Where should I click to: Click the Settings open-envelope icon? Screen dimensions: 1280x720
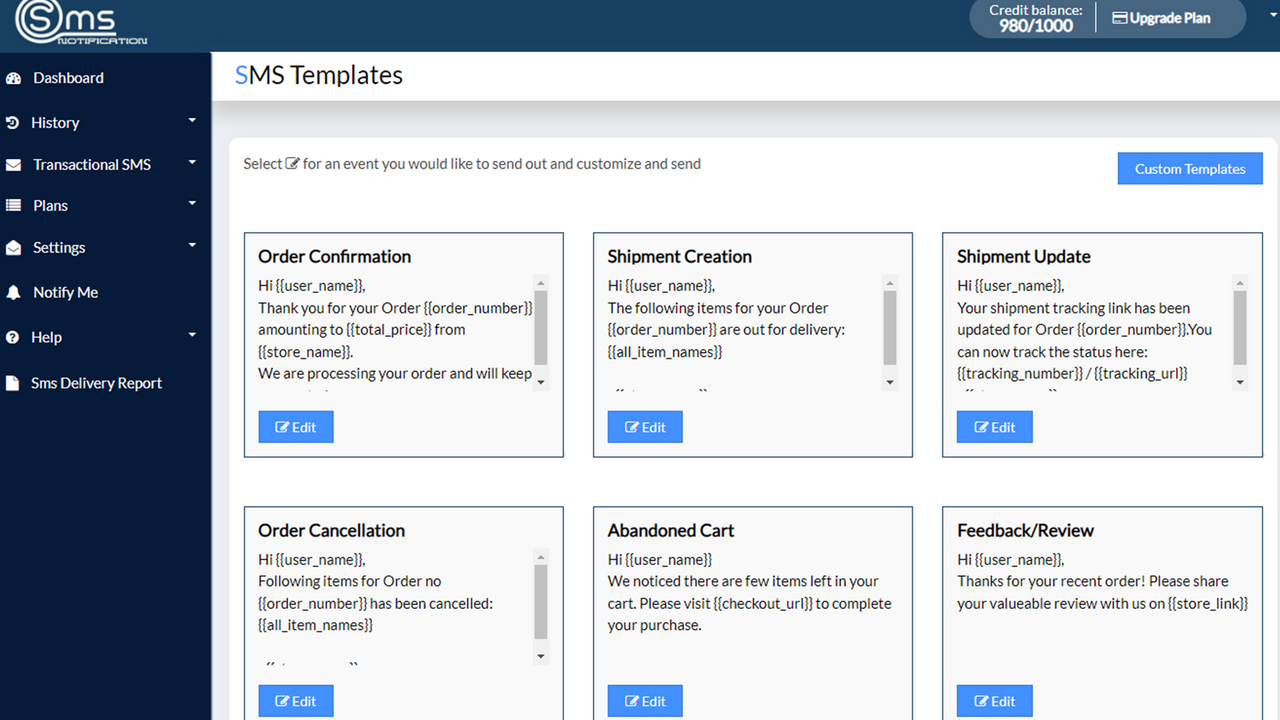[13, 248]
